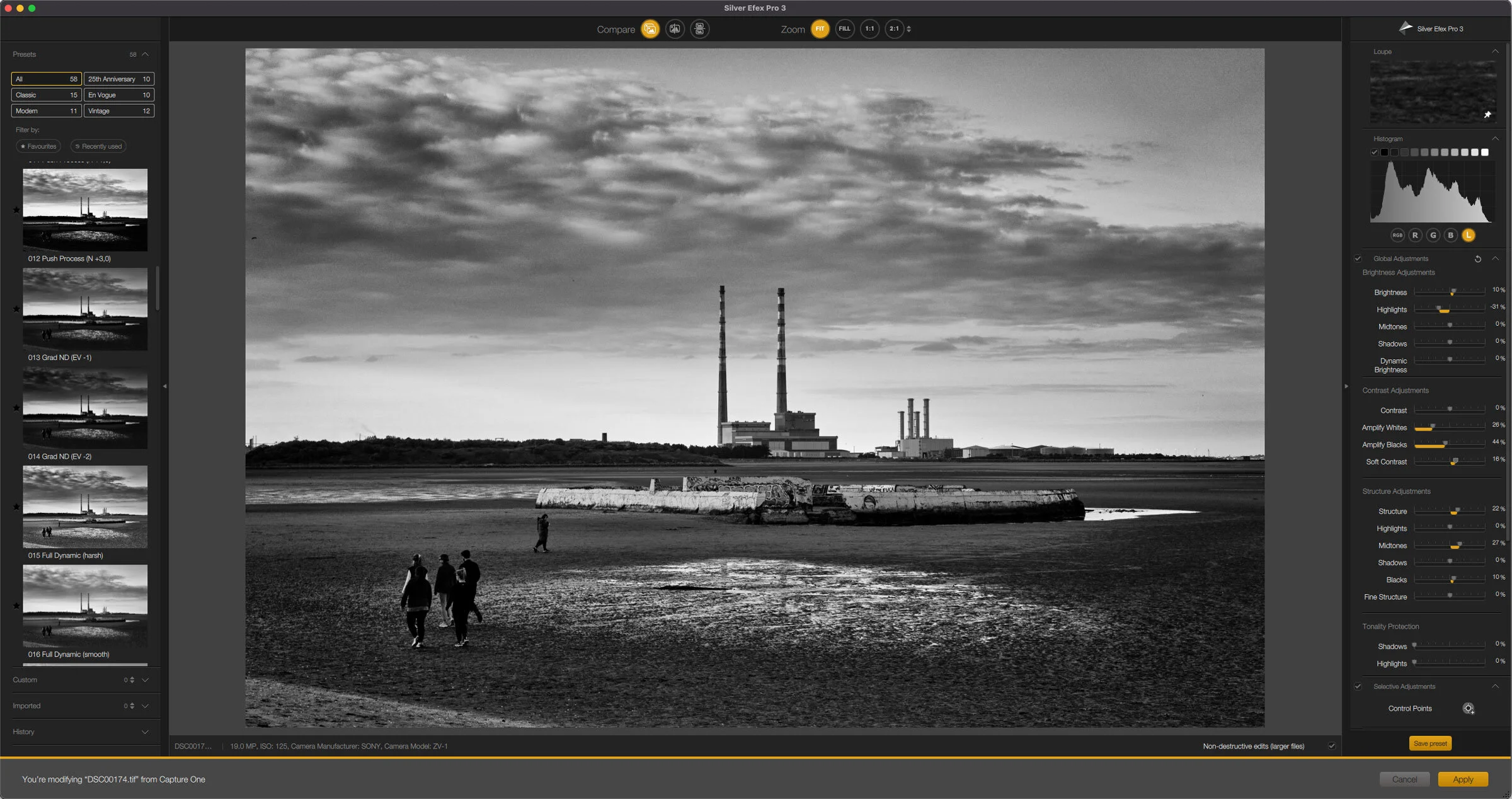1512x799 pixels.
Task: Filter presets by the Vintage category
Action: coord(118,111)
